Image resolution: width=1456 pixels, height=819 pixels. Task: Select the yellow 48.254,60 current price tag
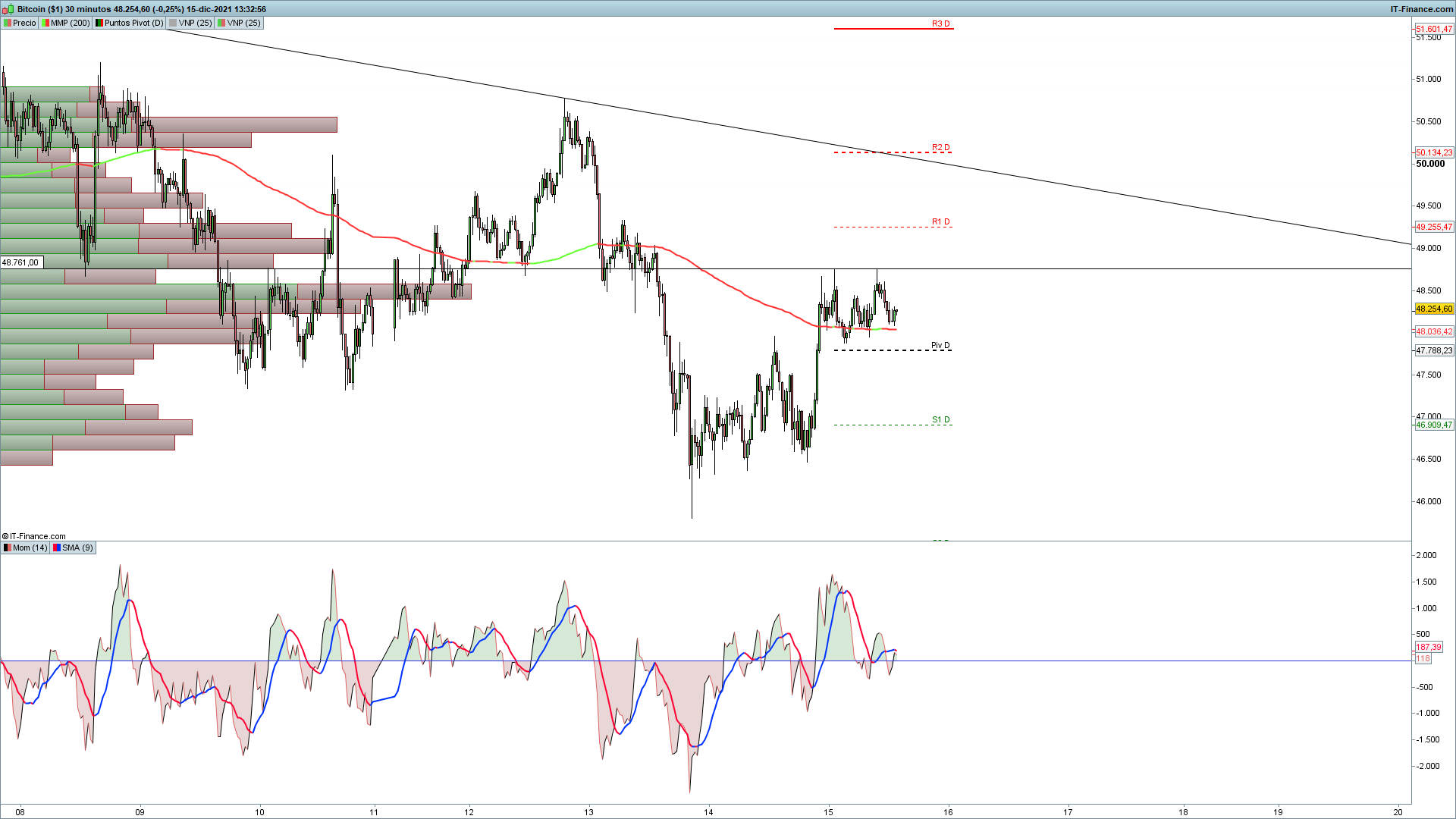1434,309
